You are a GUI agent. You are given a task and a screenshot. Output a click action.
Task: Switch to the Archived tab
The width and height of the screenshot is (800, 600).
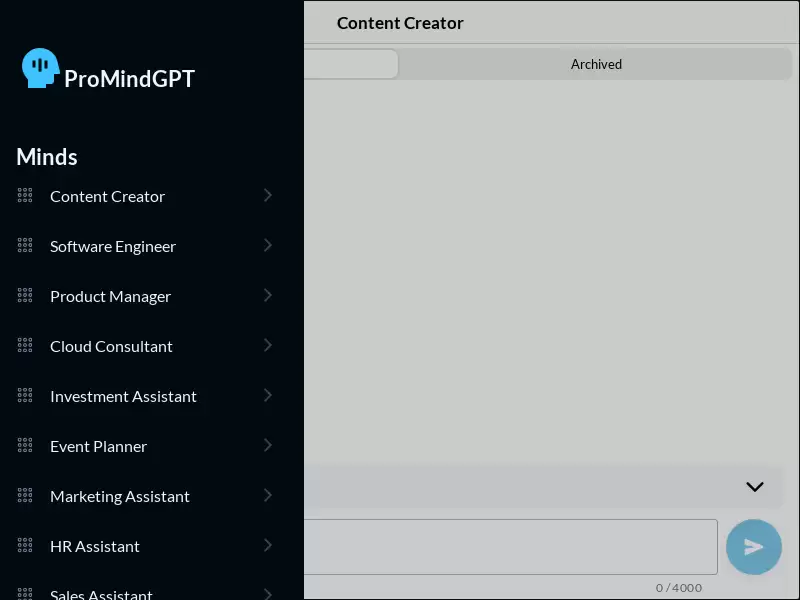click(x=596, y=64)
